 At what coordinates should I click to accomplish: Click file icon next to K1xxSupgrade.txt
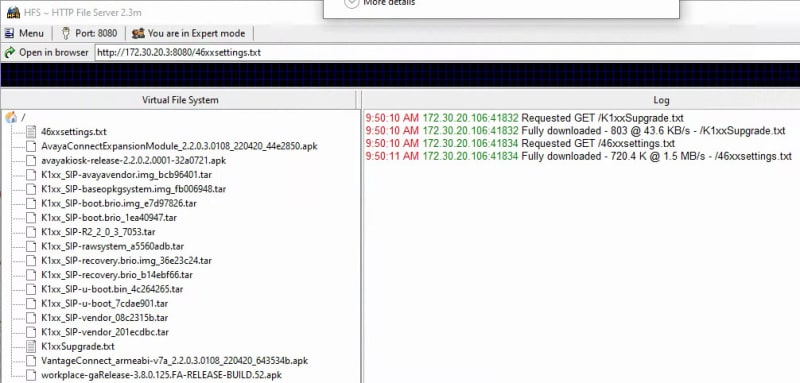[32, 346]
